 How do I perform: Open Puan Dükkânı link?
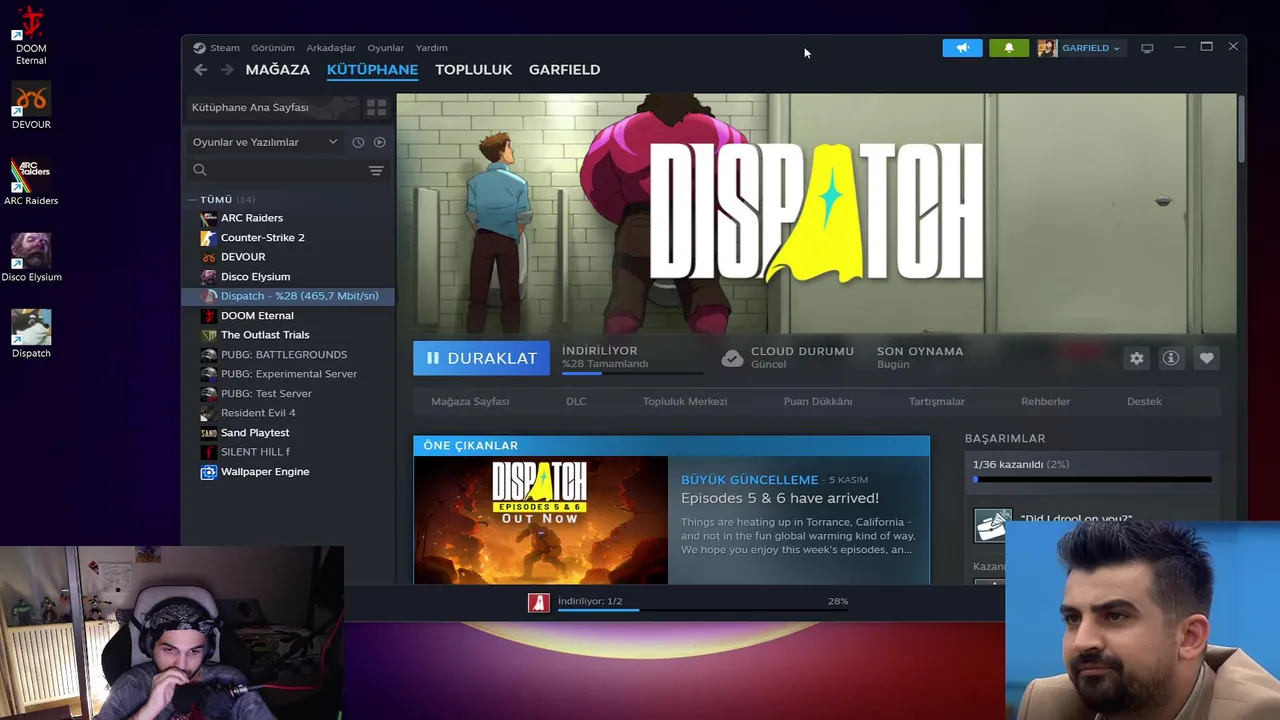[818, 401]
